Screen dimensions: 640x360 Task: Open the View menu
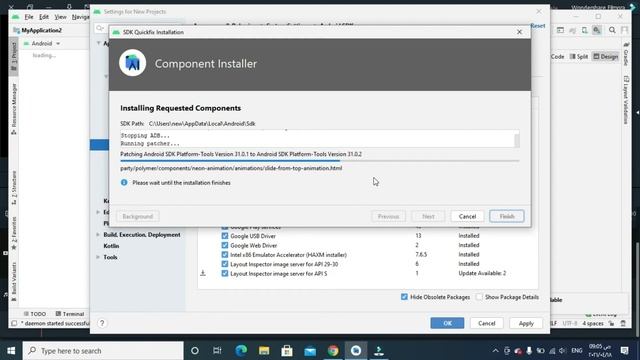pyautogui.click(x=60, y=17)
